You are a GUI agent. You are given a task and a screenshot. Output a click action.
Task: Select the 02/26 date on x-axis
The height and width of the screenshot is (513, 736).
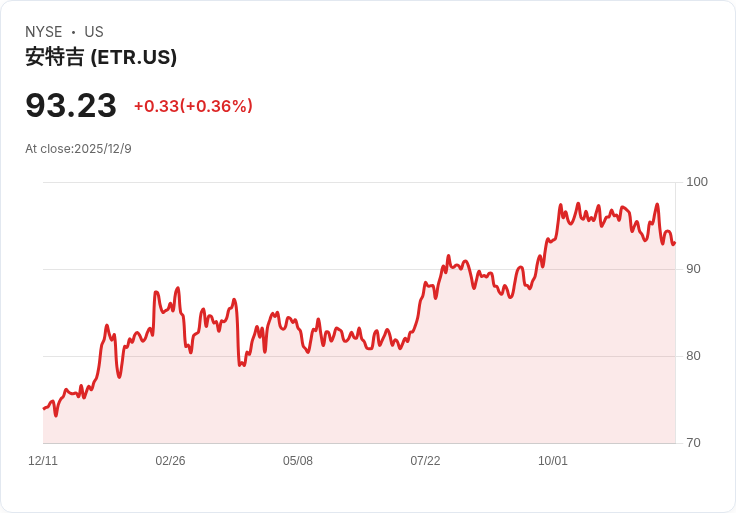pyautogui.click(x=170, y=461)
